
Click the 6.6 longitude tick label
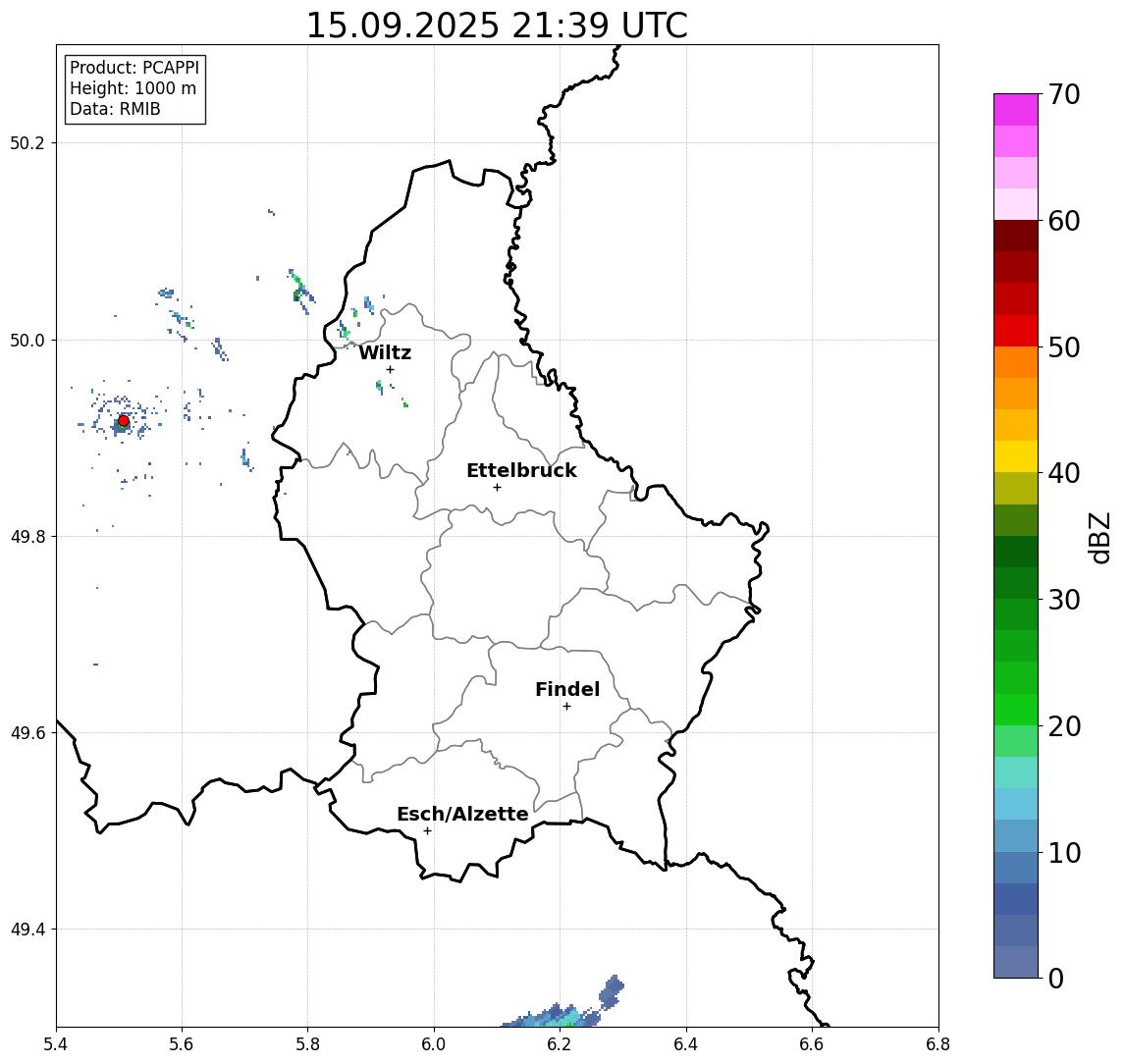812,1044
